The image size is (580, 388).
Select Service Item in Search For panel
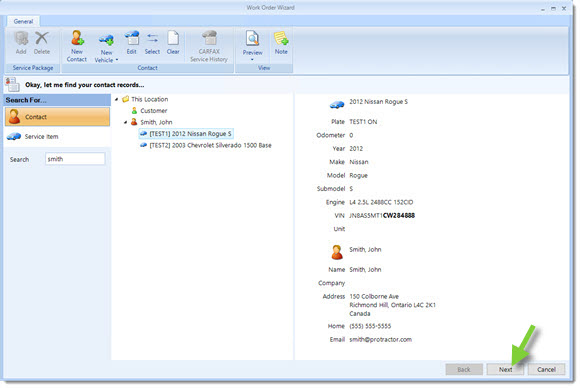pos(57,136)
